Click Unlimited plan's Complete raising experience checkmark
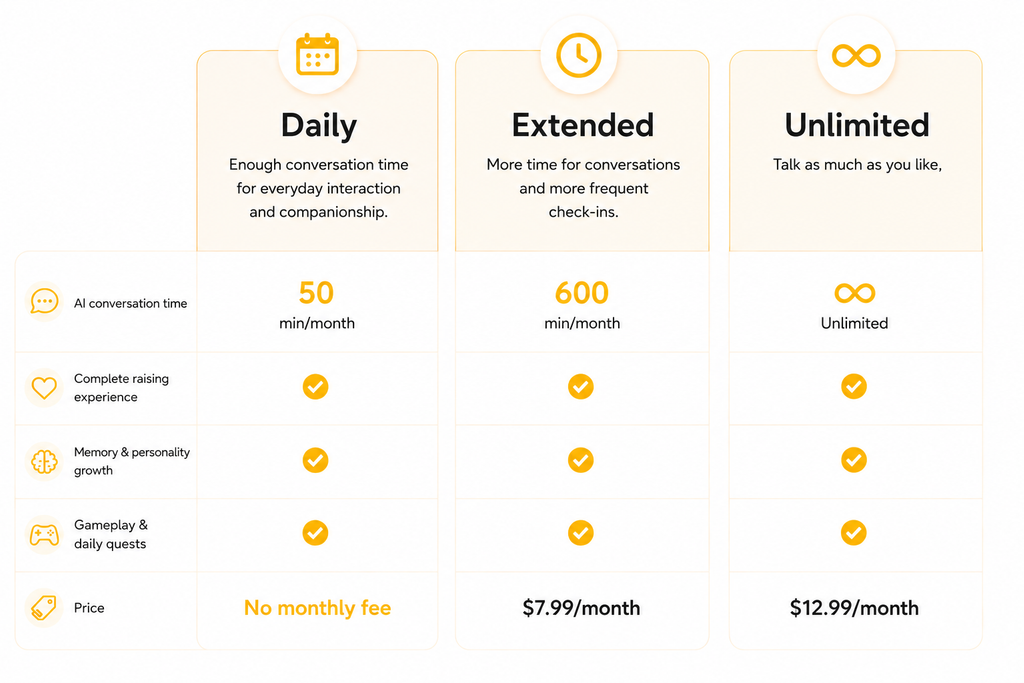This screenshot has height=683, width=1024. tap(854, 387)
